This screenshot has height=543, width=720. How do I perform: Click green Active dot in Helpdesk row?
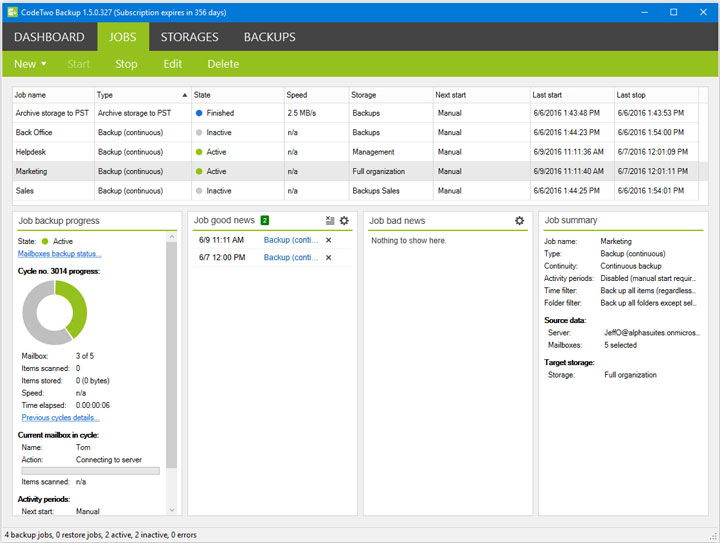[x=199, y=152]
